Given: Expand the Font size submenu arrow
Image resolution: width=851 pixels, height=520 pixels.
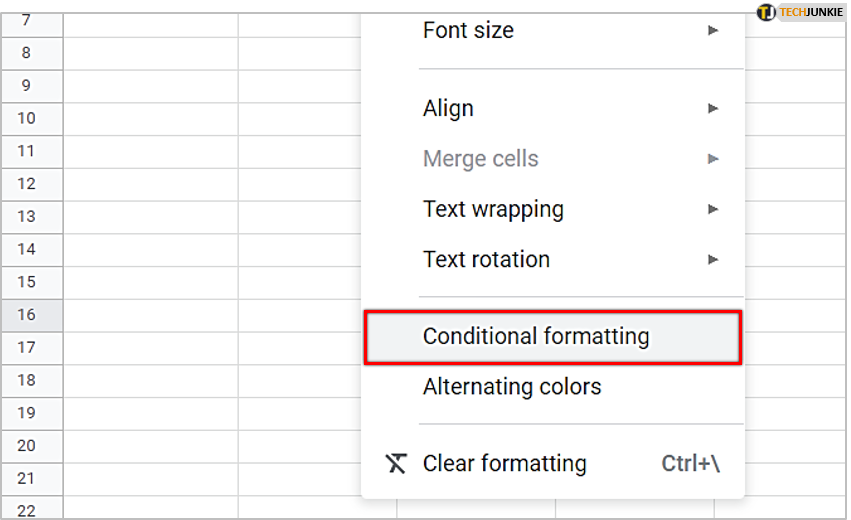Looking at the screenshot, I should click(x=713, y=30).
